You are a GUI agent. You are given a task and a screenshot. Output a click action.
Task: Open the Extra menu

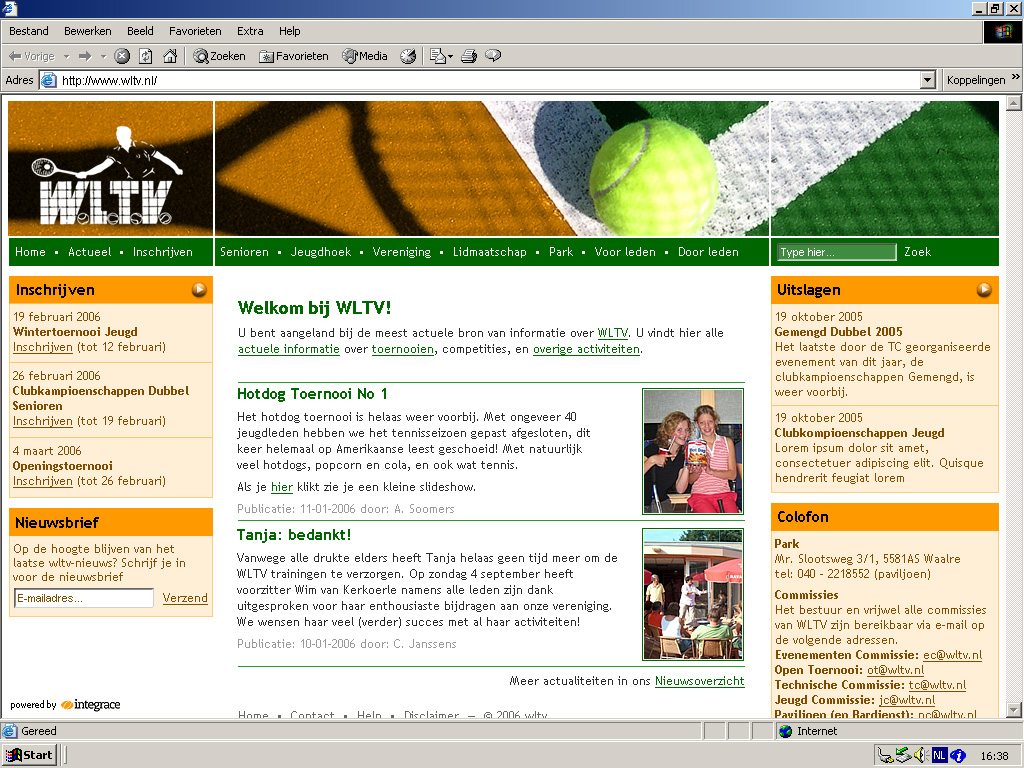click(x=250, y=31)
